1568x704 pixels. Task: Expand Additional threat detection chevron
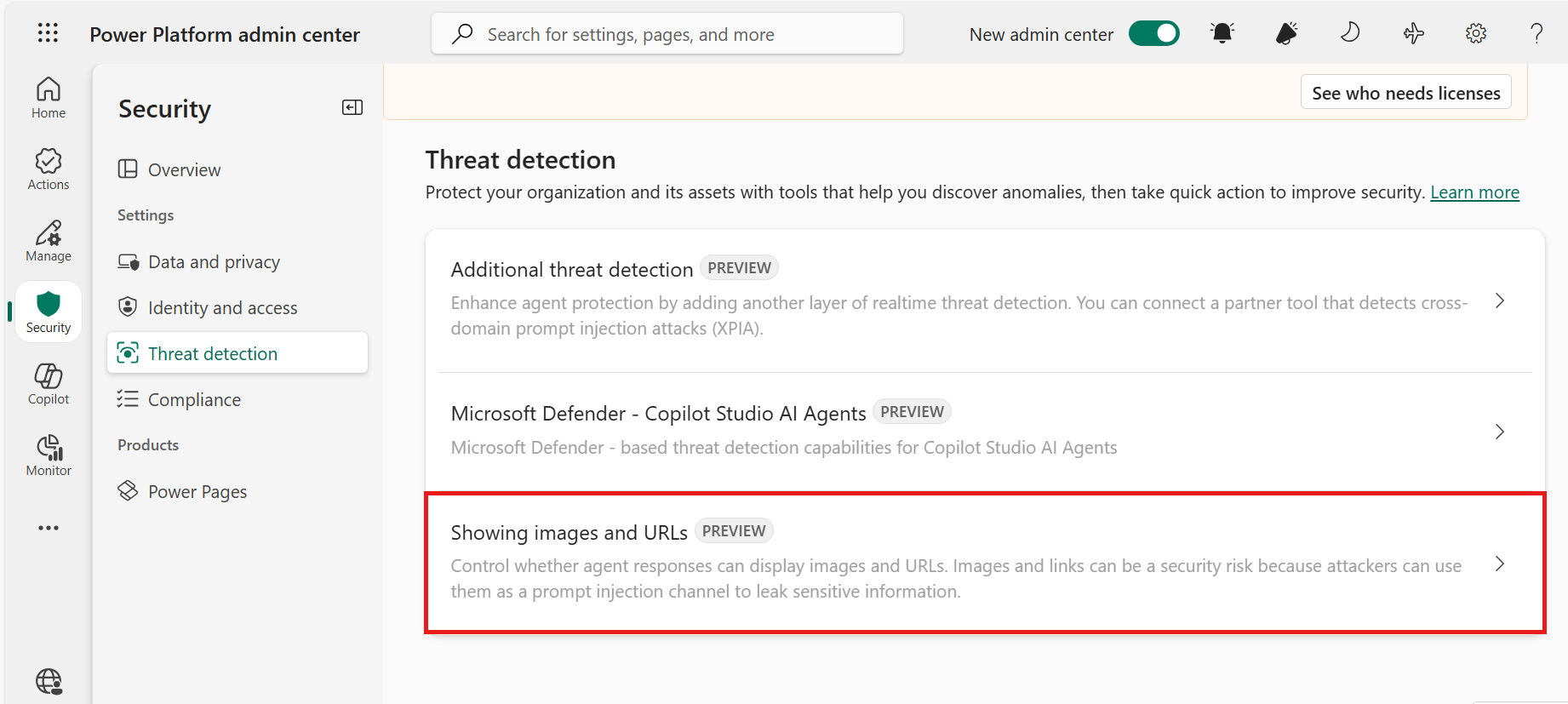pos(1500,300)
